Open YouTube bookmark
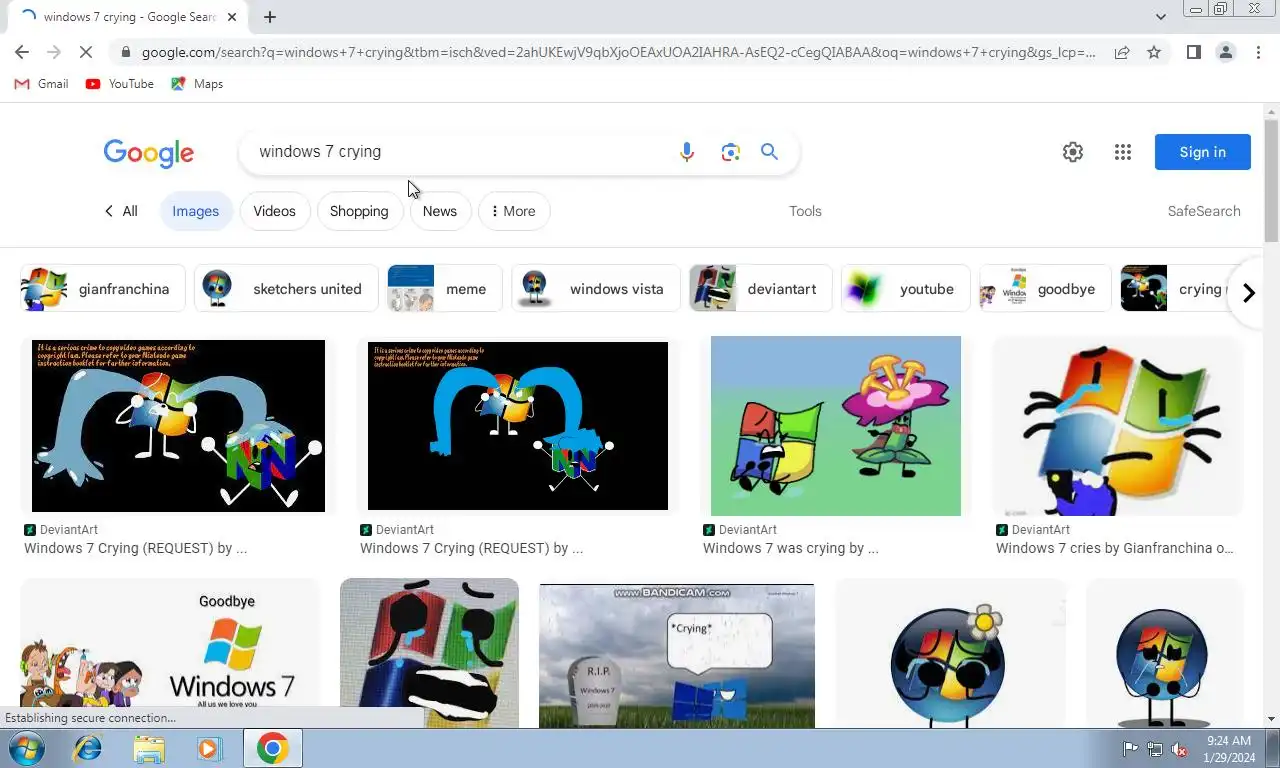The image size is (1280, 768). click(x=120, y=84)
